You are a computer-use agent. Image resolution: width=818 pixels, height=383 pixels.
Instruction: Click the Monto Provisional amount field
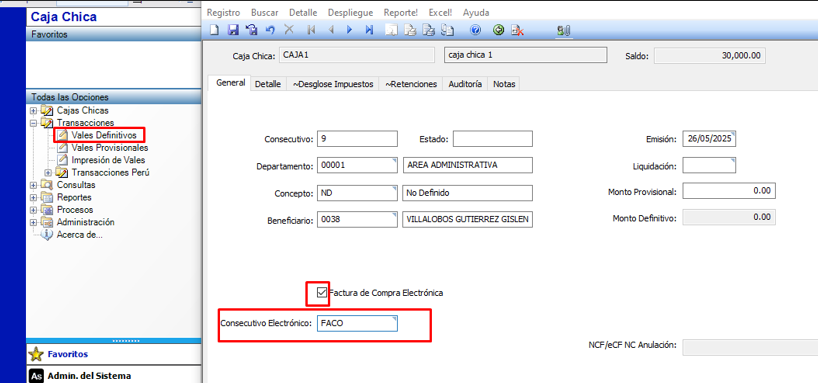729,191
